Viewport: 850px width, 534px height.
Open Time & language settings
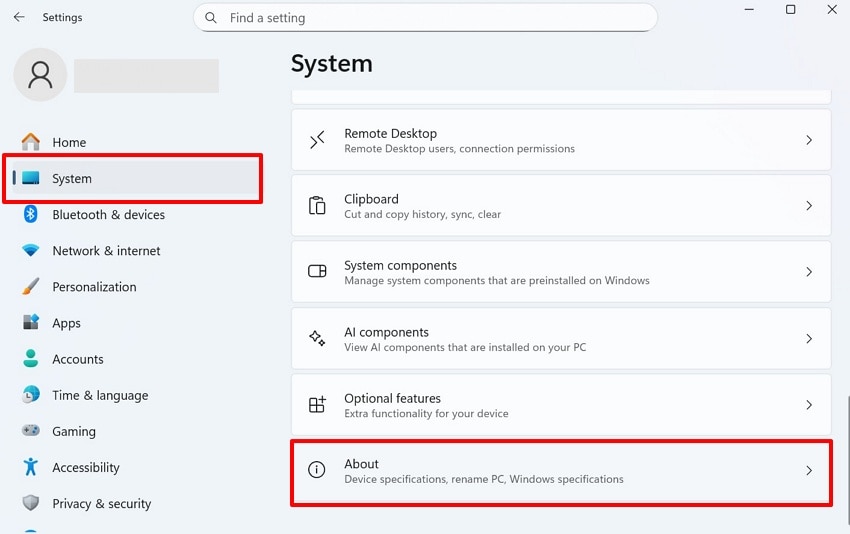point(136,395)
